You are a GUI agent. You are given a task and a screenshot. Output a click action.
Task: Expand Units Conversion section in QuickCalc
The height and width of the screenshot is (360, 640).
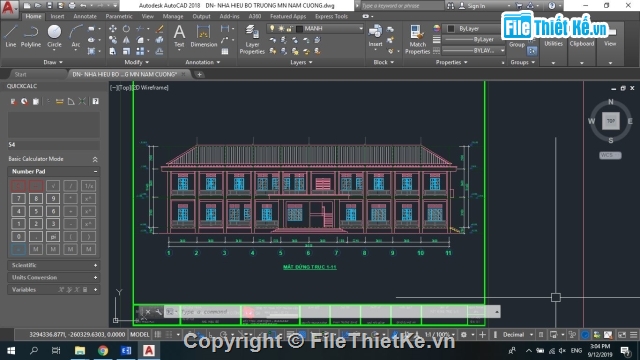click(x=53, y=277)
